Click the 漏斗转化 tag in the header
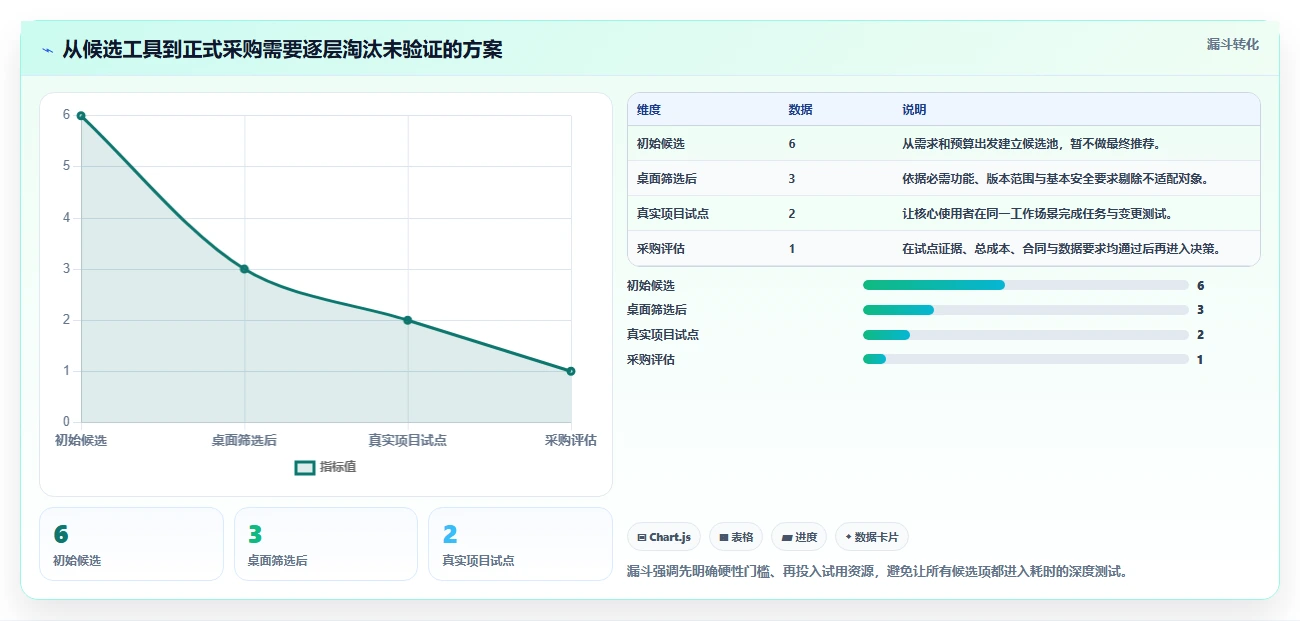 [1232, 44]
